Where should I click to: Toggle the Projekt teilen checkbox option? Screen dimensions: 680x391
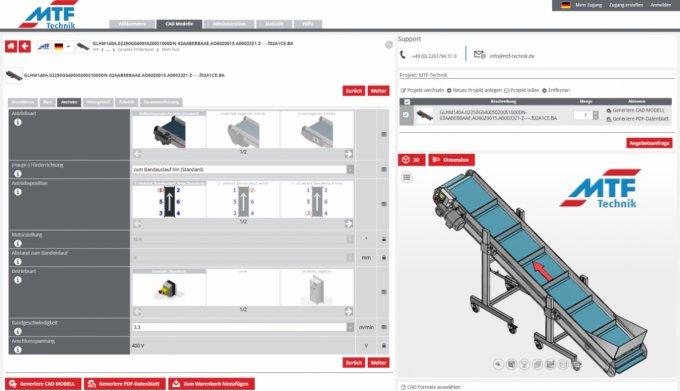pyautogui.click(x=506, y=90)
